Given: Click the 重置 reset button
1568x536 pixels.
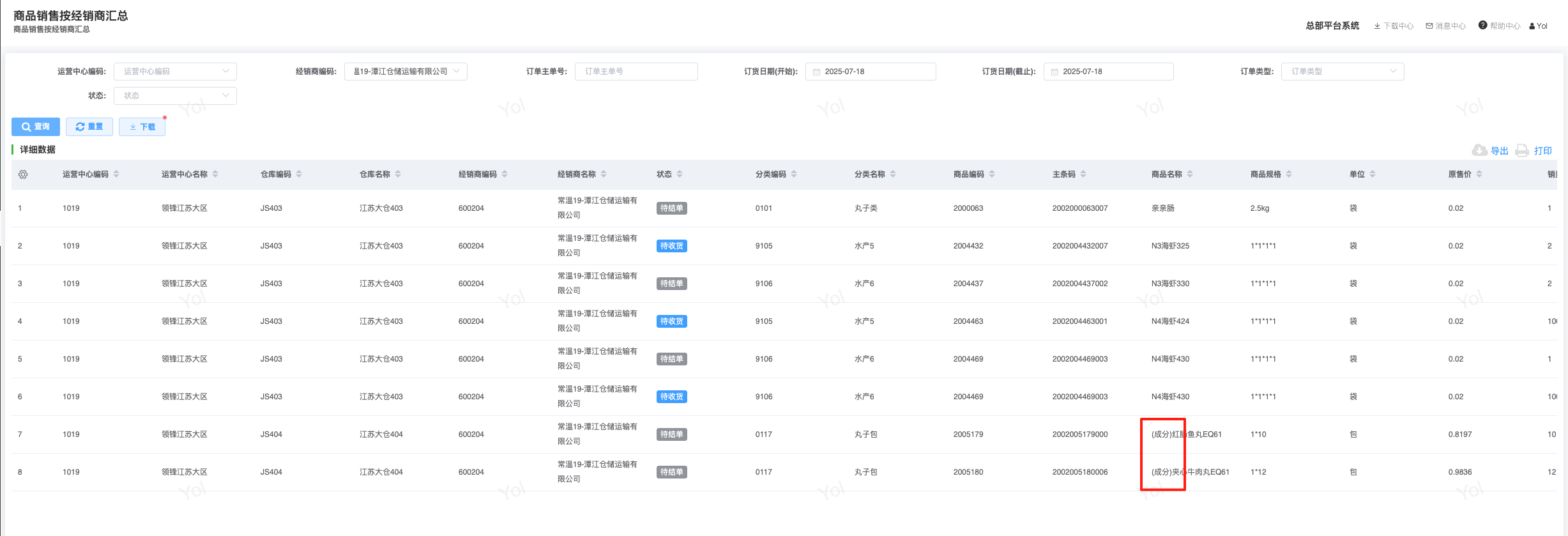Looking at the screenshot, I should point(89,126).
